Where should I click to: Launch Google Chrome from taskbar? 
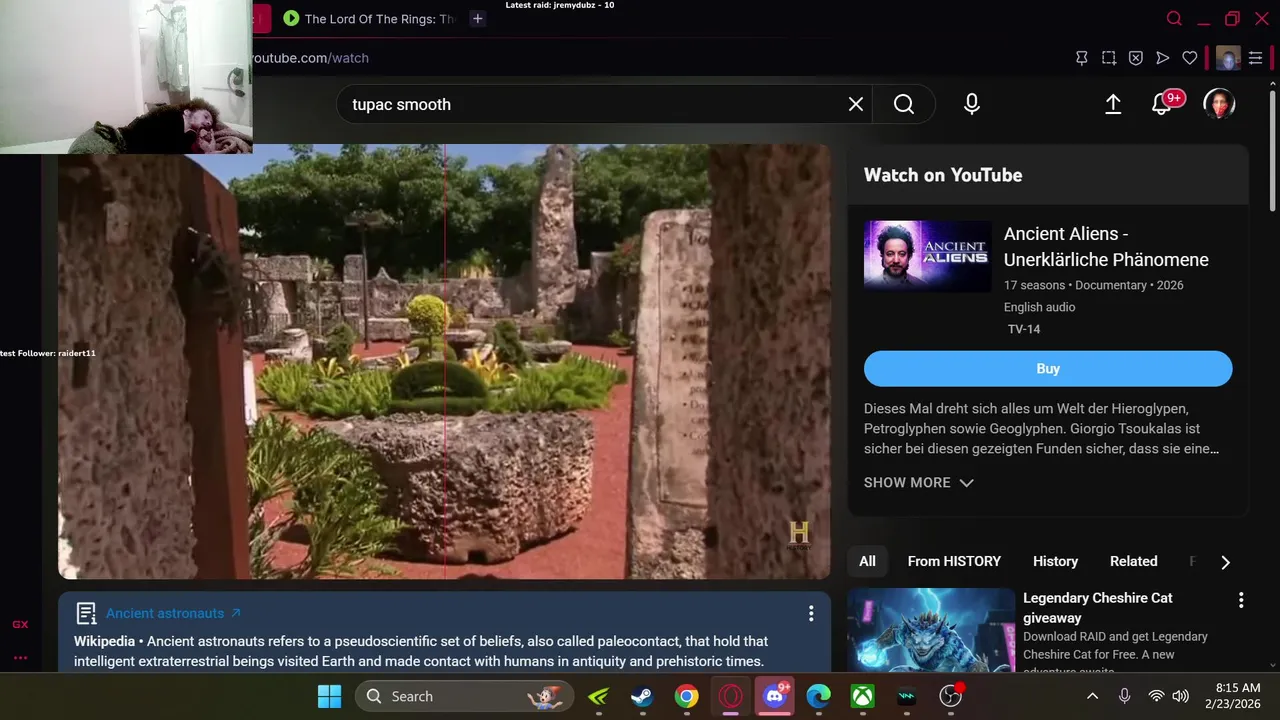coord(686,696)
